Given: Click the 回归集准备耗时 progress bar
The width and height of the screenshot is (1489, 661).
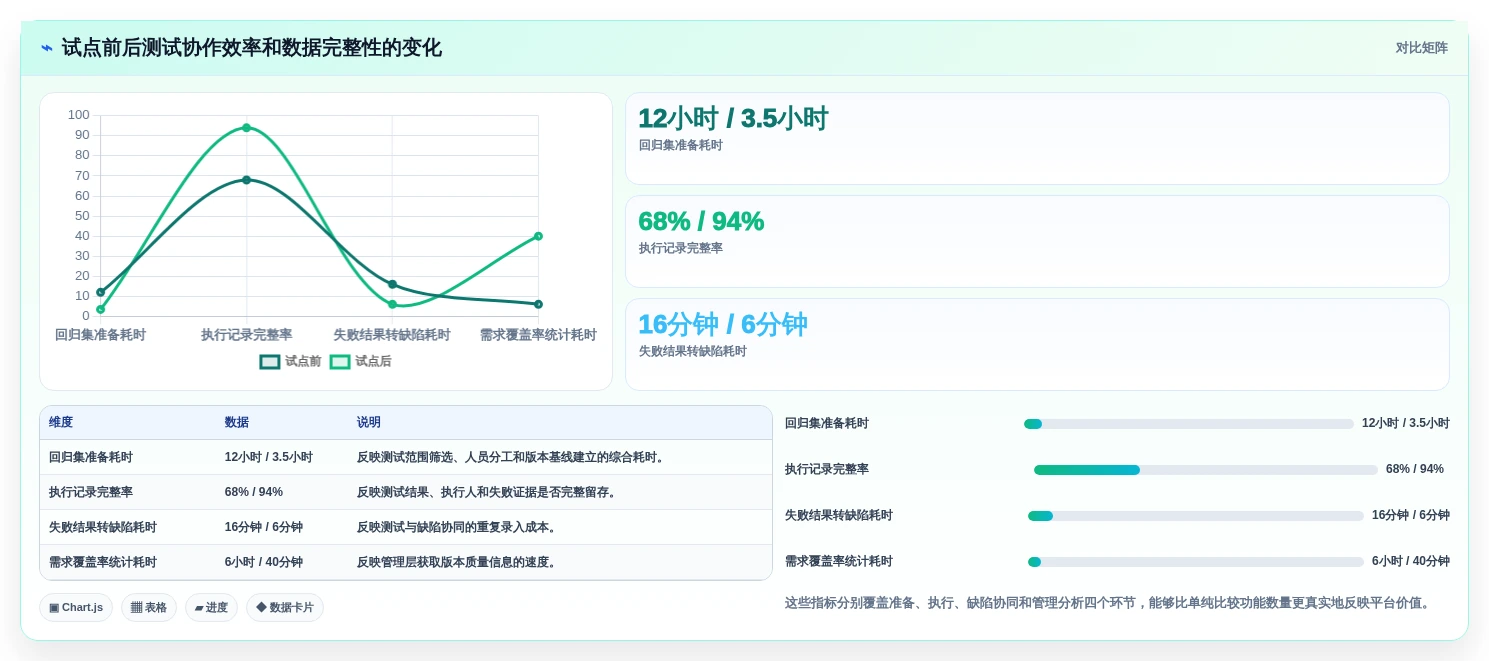Looking at the screenshot, I should pyautogui.click(x=1189, y=424).
